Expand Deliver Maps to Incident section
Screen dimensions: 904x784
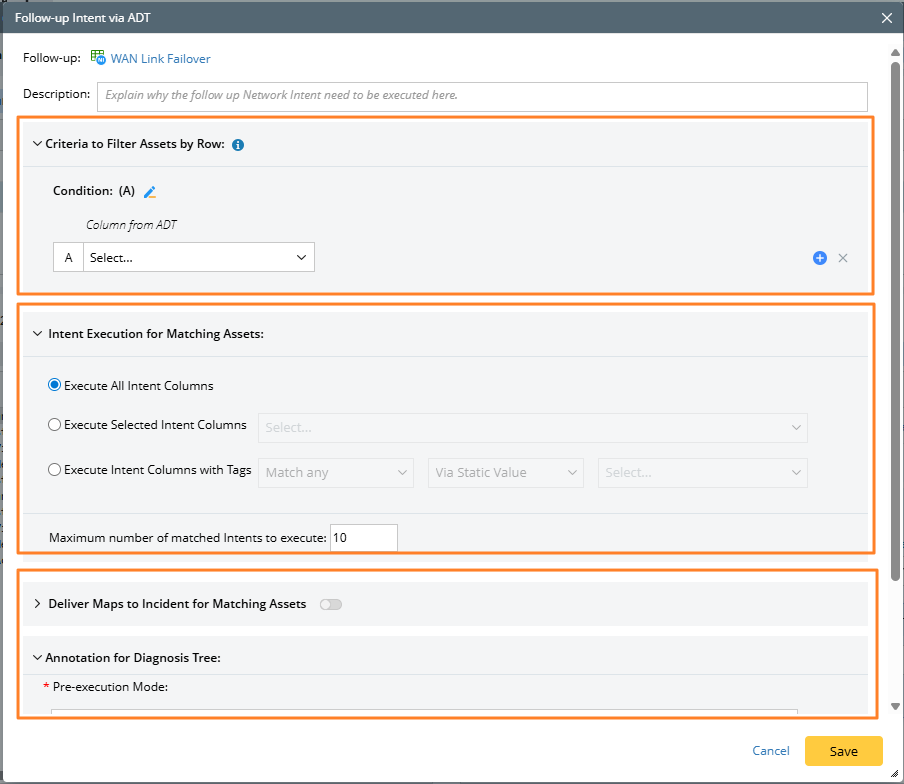37,604
